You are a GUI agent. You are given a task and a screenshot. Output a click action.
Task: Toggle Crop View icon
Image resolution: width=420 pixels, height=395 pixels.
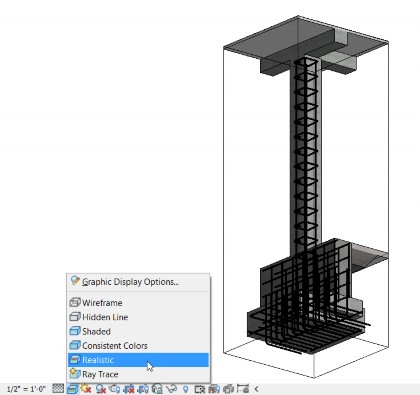[x=129, y=389]
